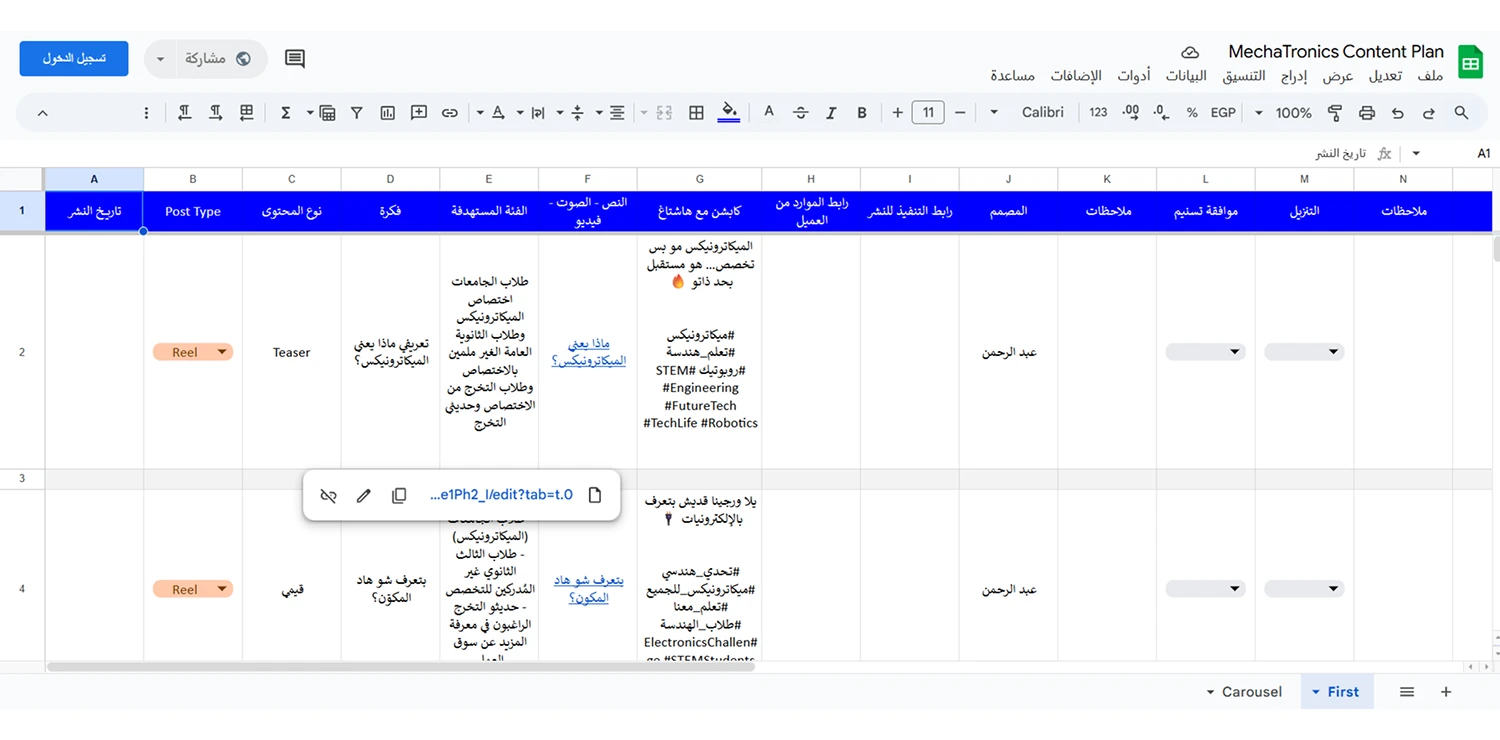
Task: Remove link using the unlink icon in popup
Action: (x=328, y=495)
